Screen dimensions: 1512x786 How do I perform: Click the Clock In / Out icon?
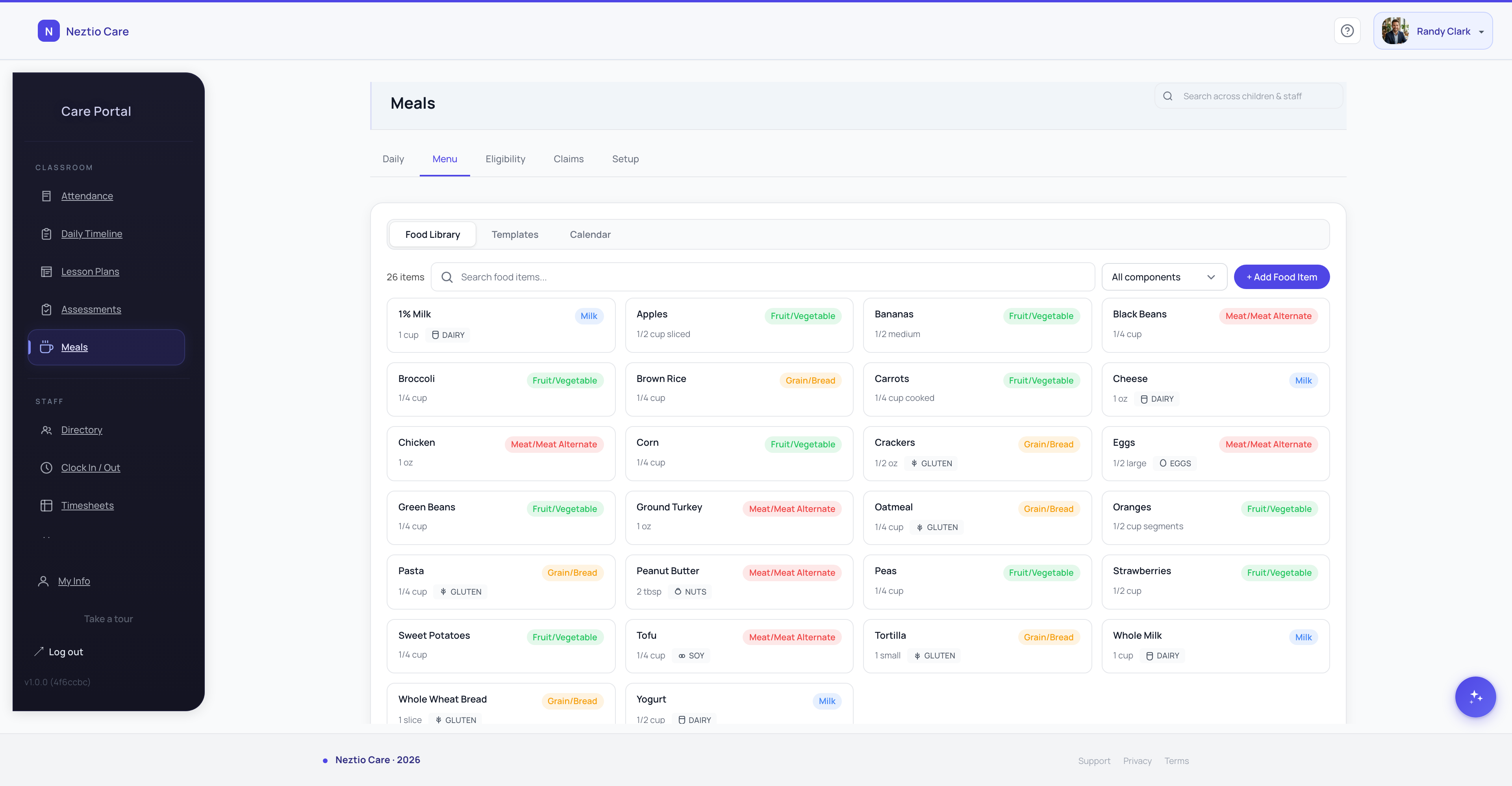pyautogui.click(x=46, y=467)
